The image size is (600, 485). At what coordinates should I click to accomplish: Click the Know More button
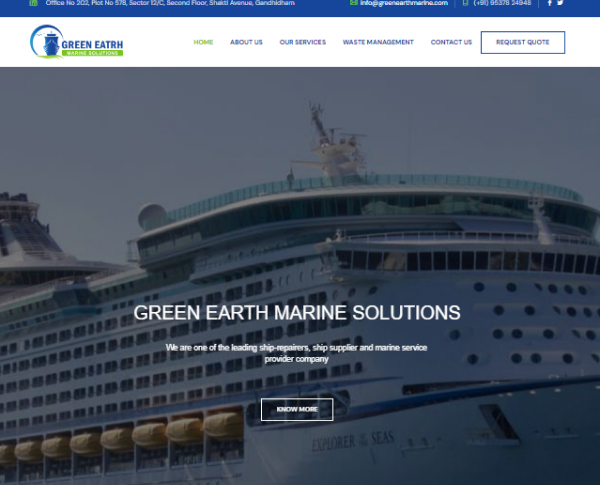297,409
